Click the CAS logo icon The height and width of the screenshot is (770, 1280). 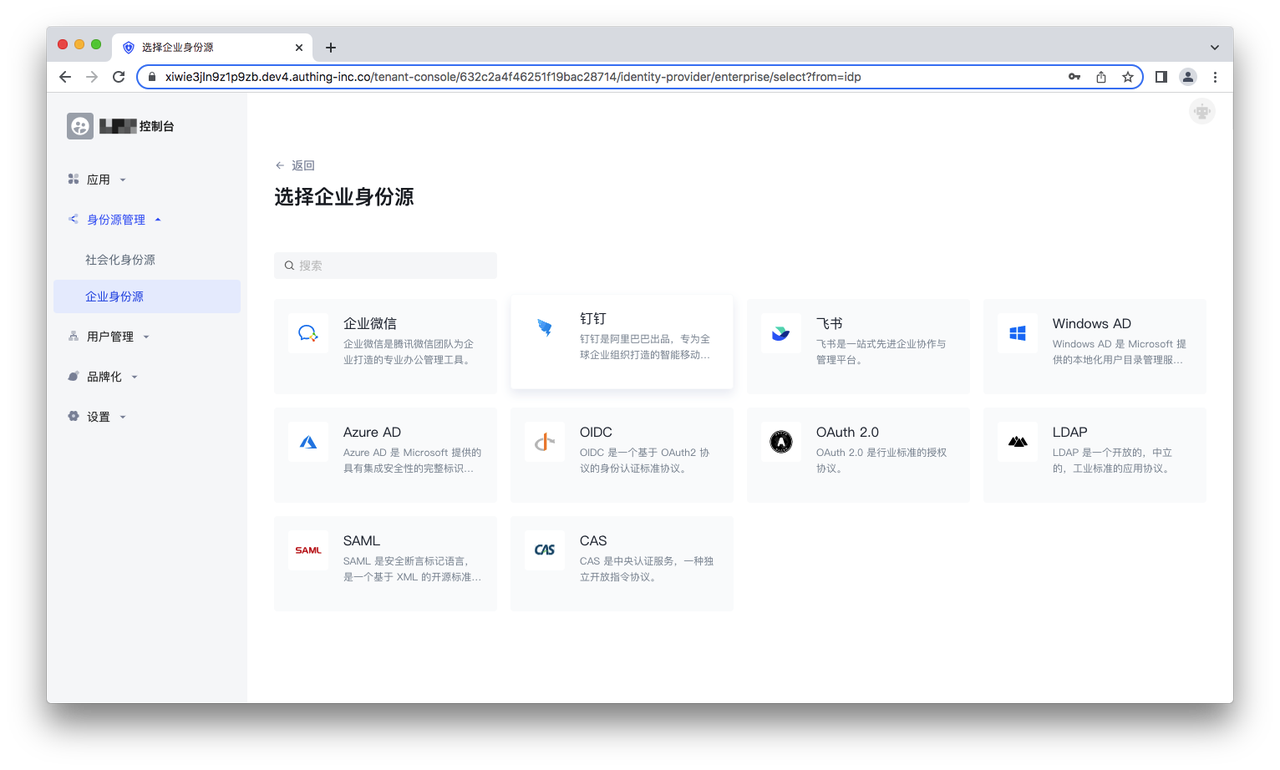[x=544, y=550]
